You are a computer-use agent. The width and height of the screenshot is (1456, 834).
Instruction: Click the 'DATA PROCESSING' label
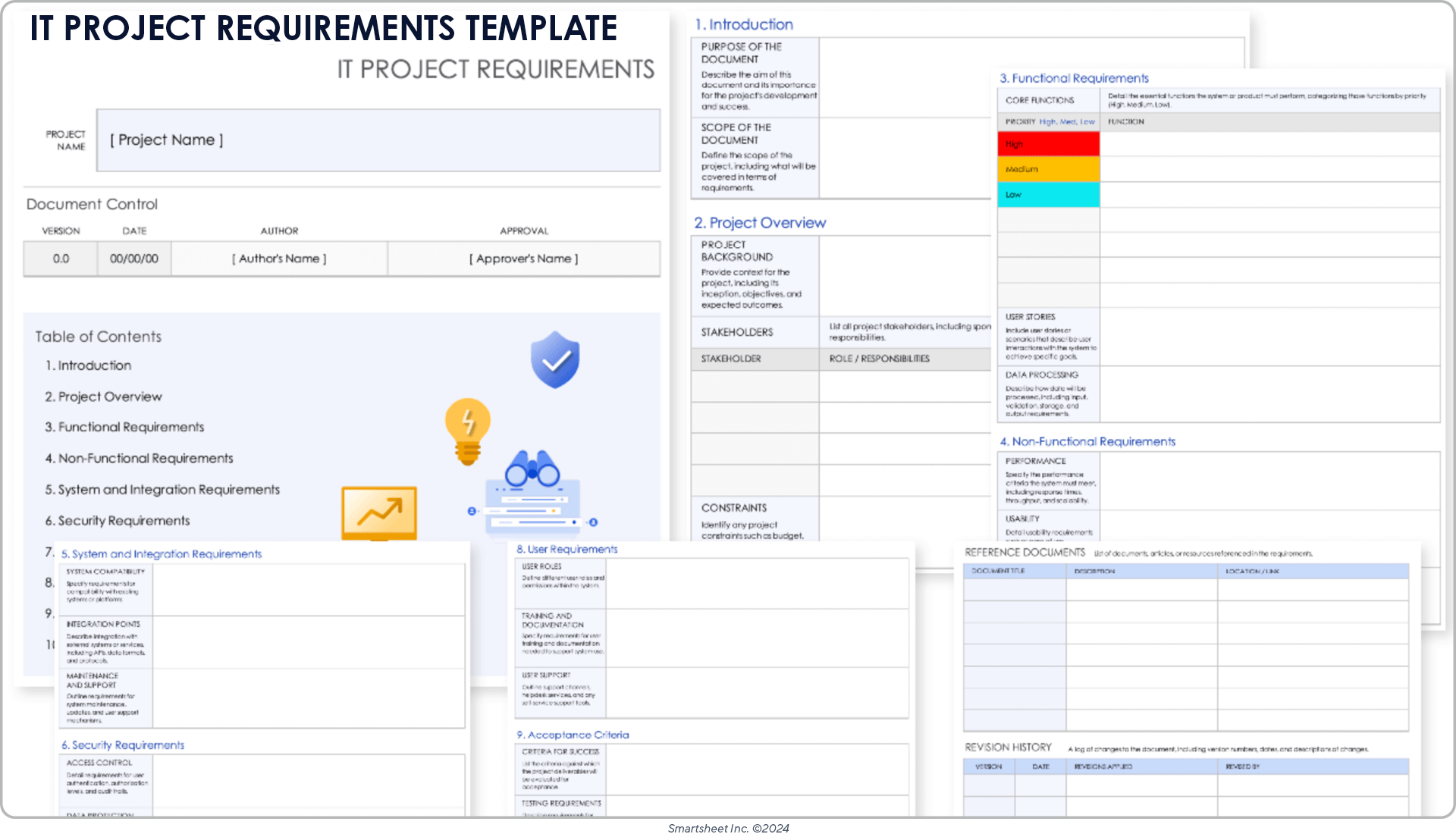pos(1042,375)
